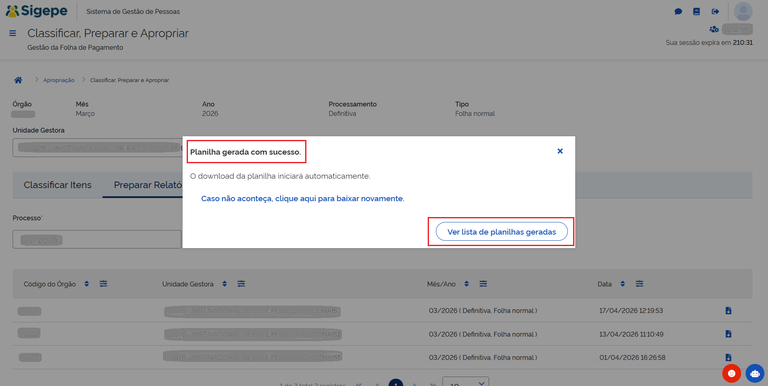768x386 pixels.
Task: Open the user avatar profile
Action: (x=743, y=11)
